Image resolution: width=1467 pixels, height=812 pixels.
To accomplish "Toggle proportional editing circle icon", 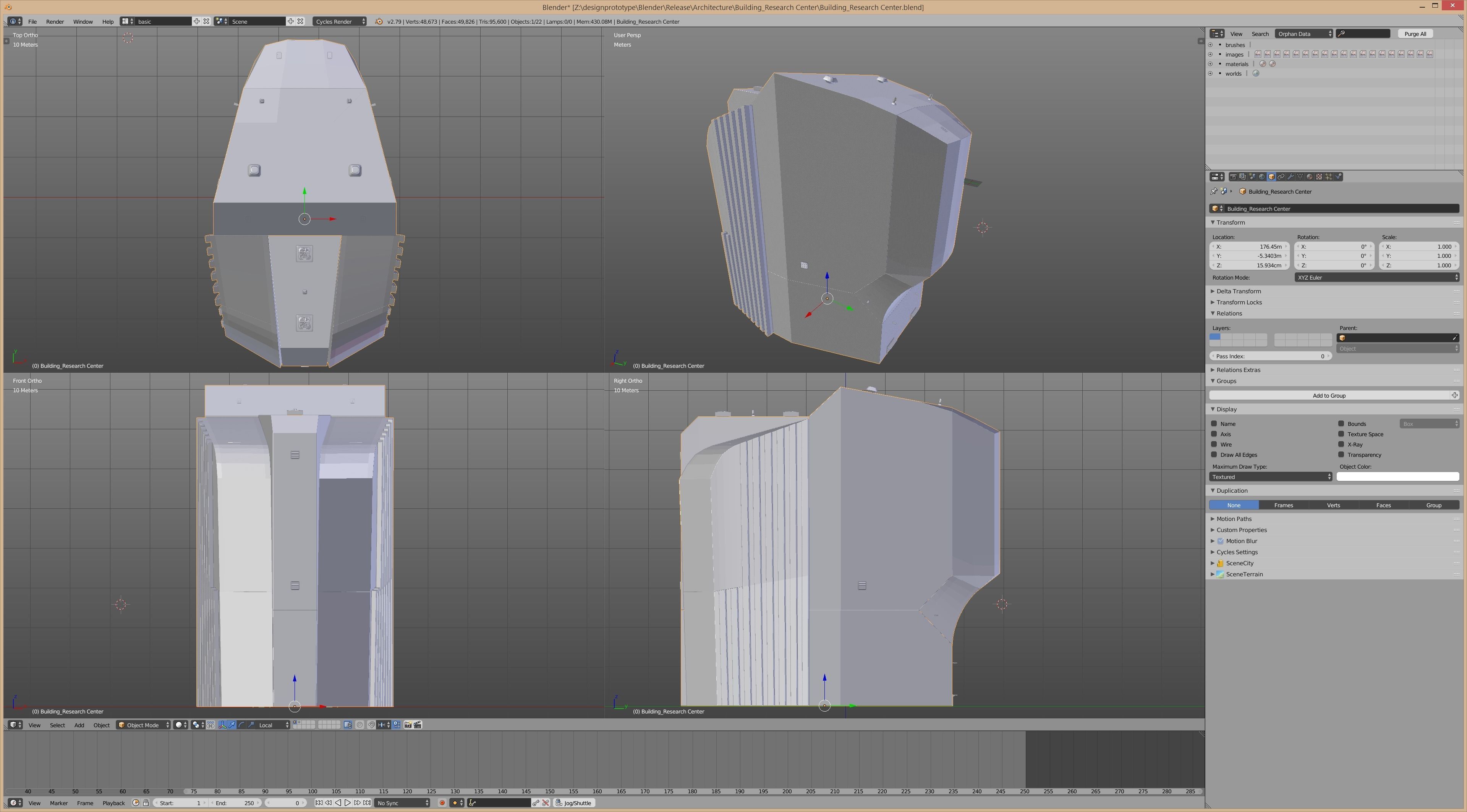I will click(359, 725).
